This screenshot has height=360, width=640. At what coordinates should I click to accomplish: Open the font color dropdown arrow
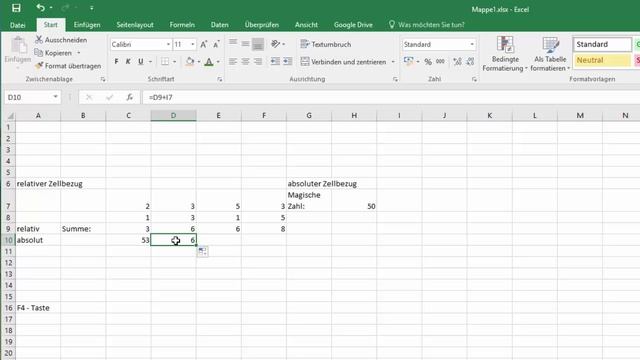[x=218, y=62]
